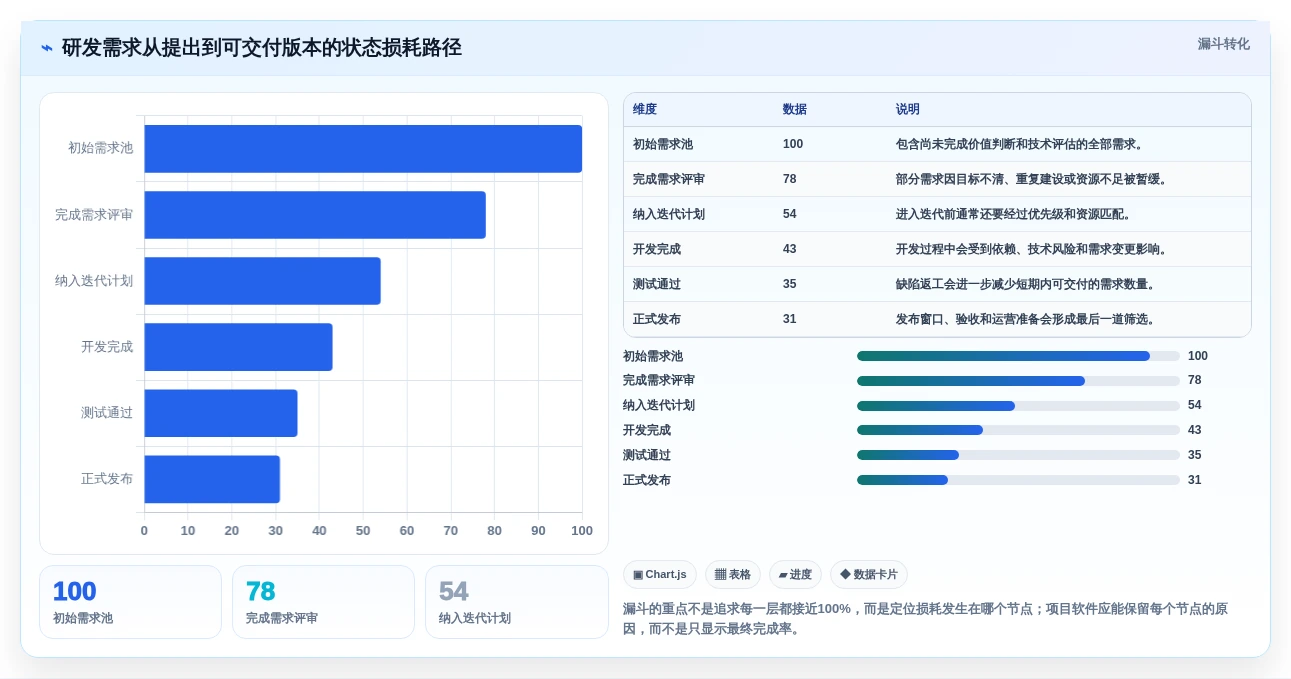The width and height of the screenshot is (1291, 679).
Task: Click the 说明 column header
Action: click(908, 109)
